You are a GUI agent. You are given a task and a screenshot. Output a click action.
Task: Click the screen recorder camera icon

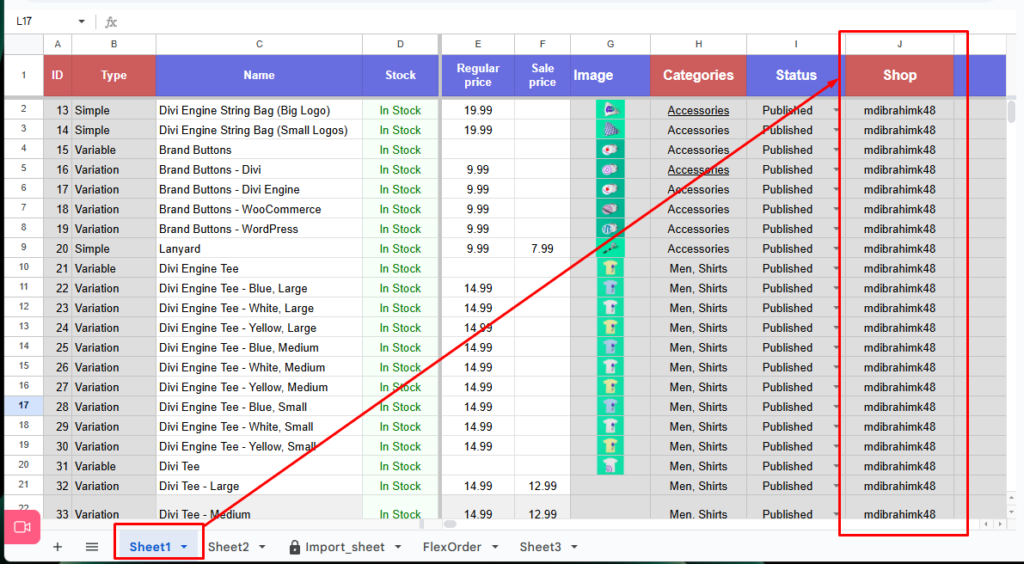tap(22, 527)
